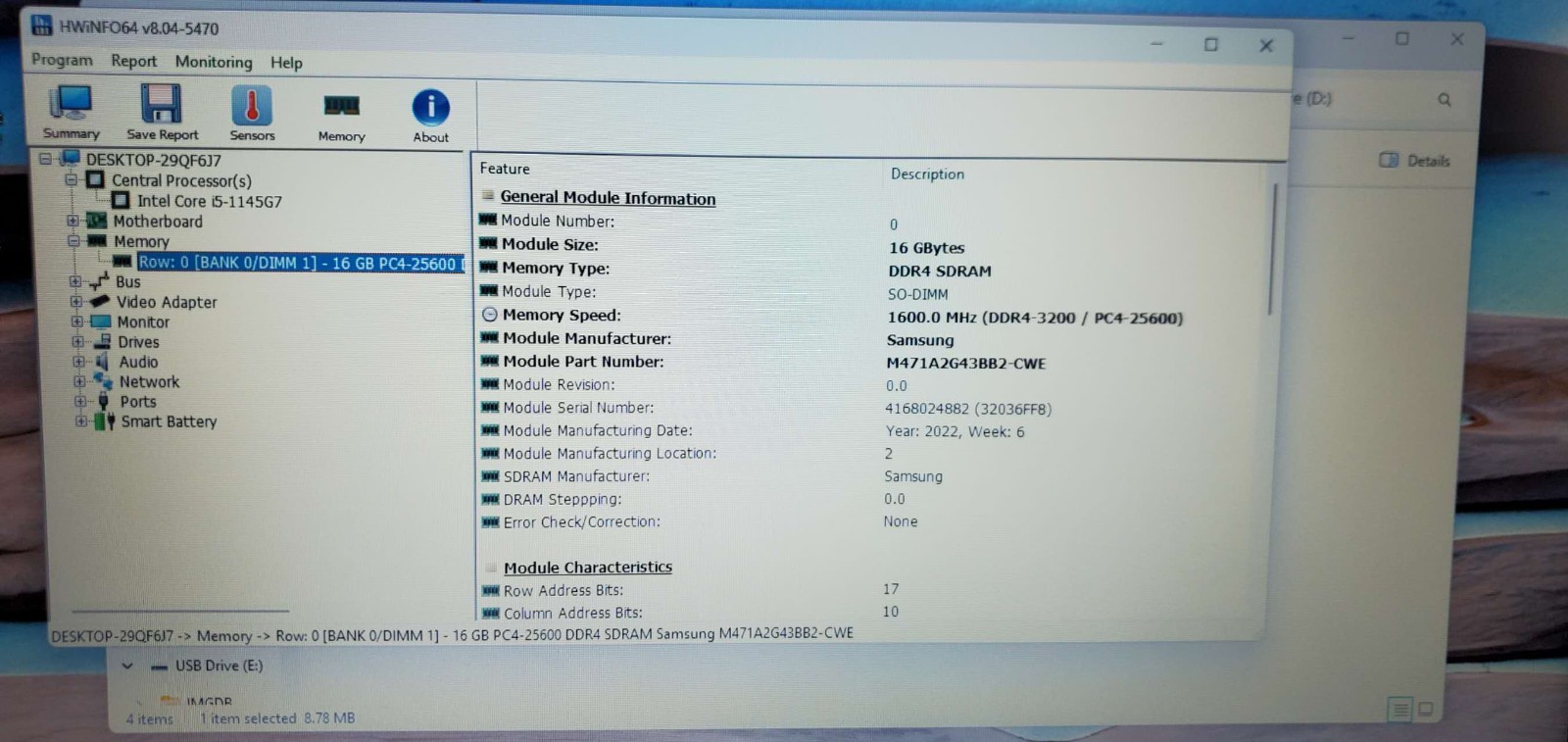
Task: Click the Audio speaker icon in tree
Action: point(102,362)
